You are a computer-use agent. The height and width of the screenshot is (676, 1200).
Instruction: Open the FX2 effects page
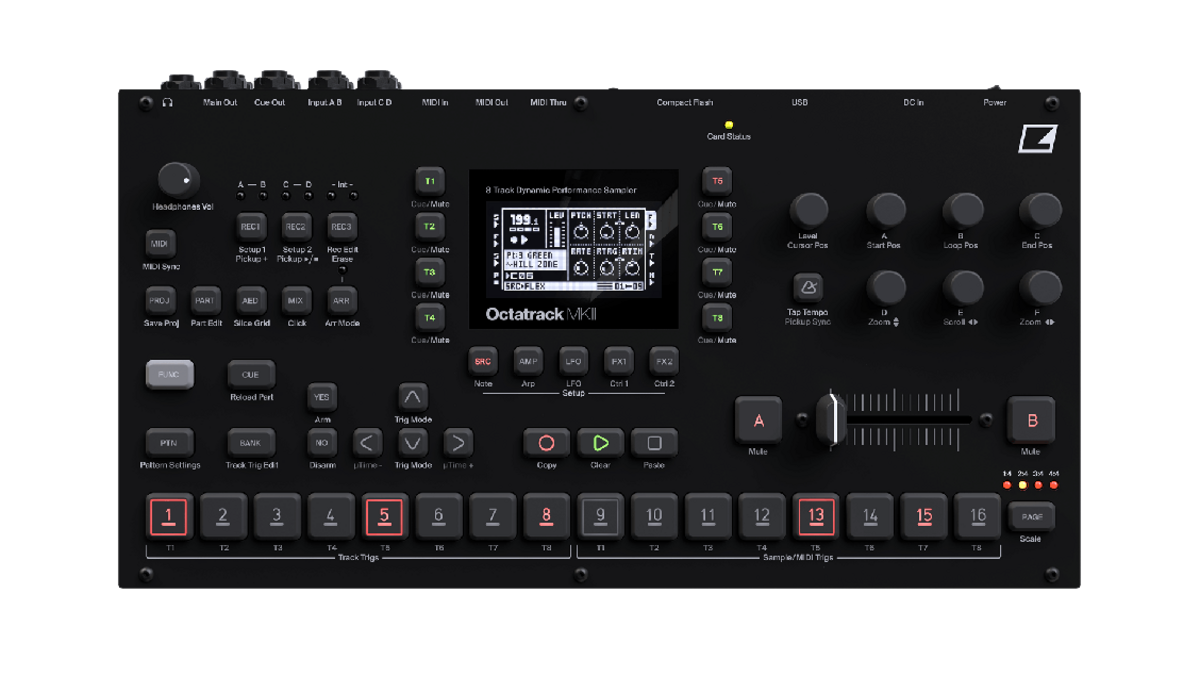[x=664, y=362]
